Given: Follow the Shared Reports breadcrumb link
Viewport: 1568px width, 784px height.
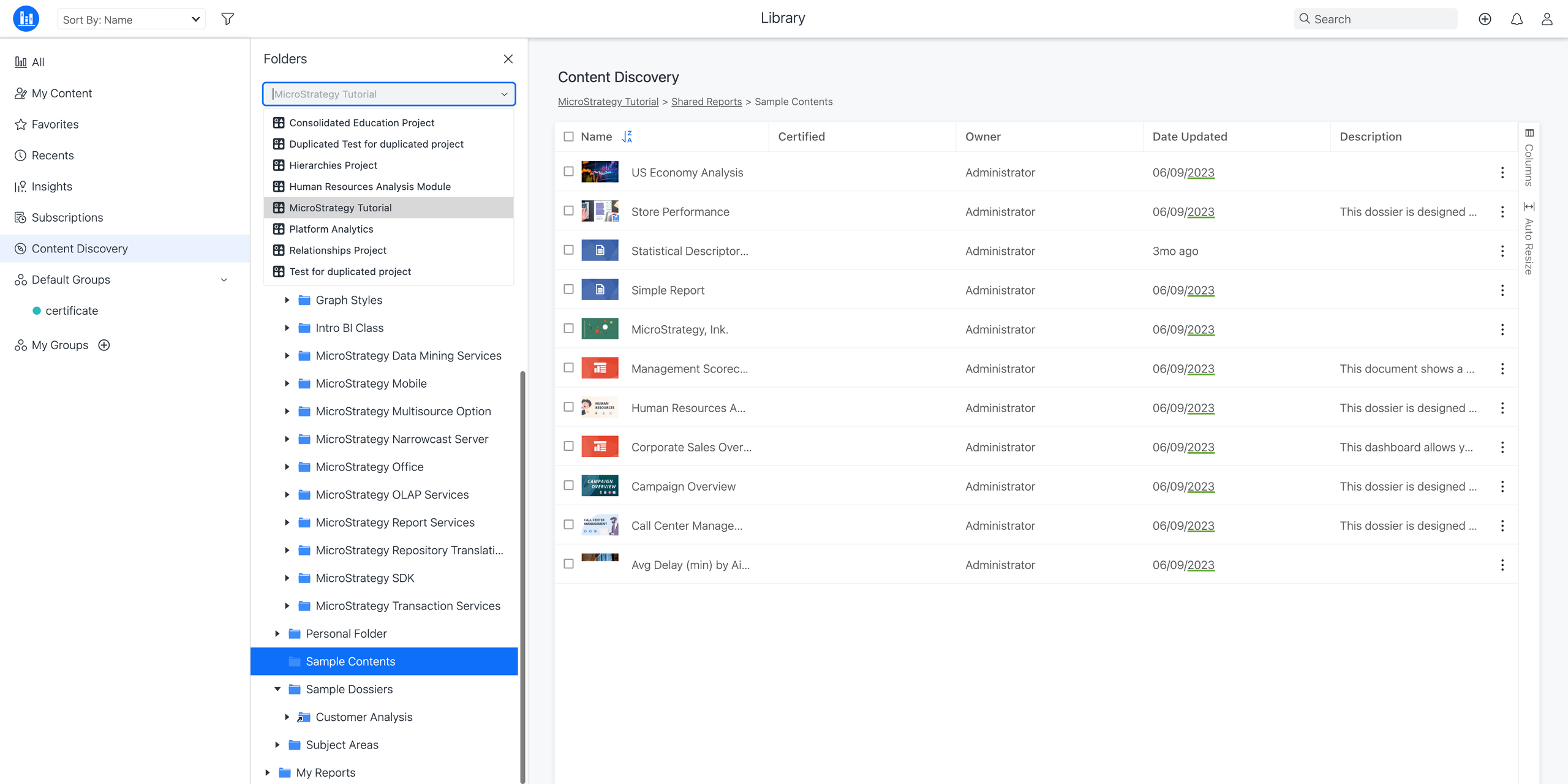Looking at the screenshot, I should tap(706, 102).
